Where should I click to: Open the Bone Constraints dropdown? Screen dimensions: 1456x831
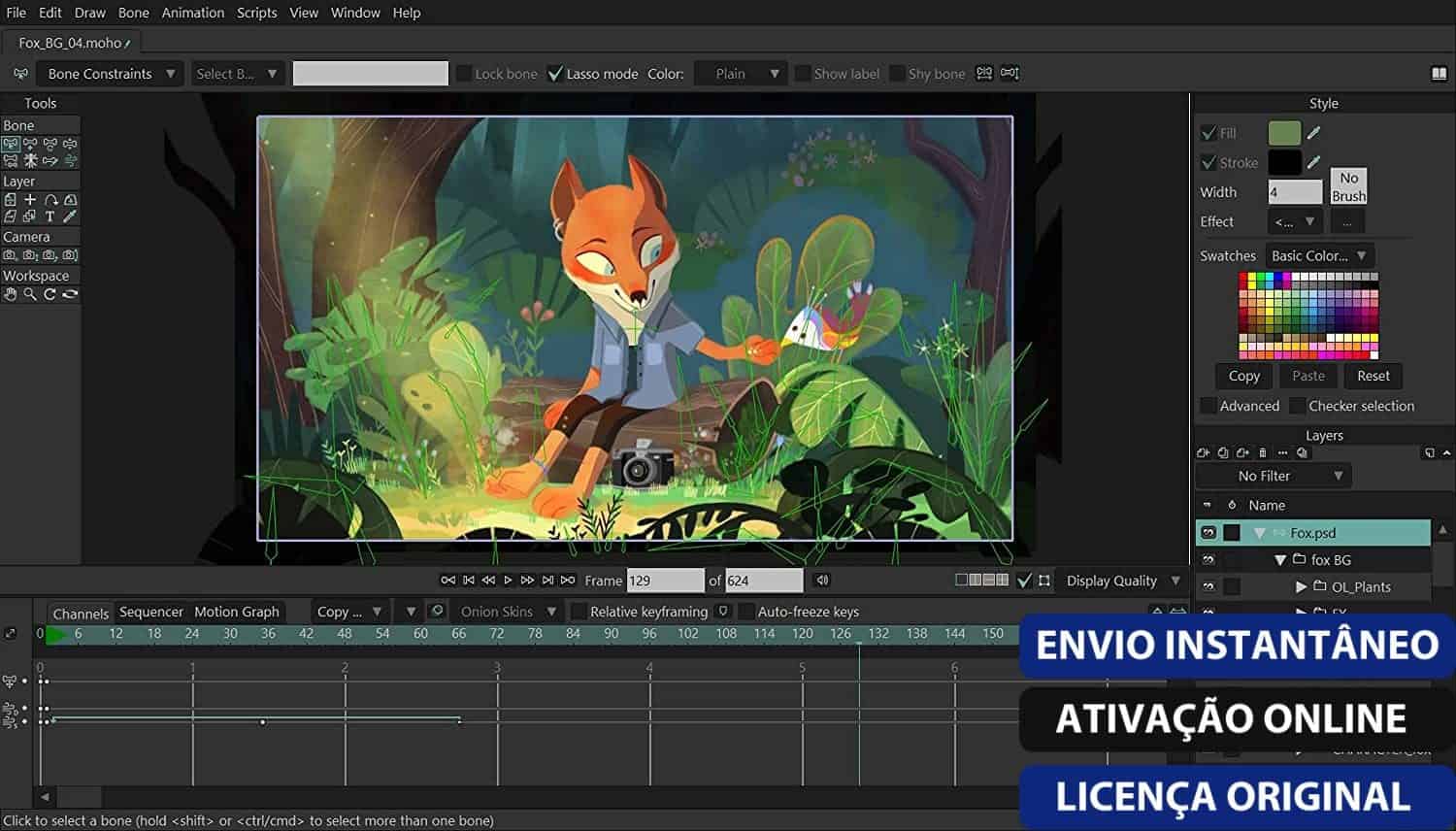[110, 74]
